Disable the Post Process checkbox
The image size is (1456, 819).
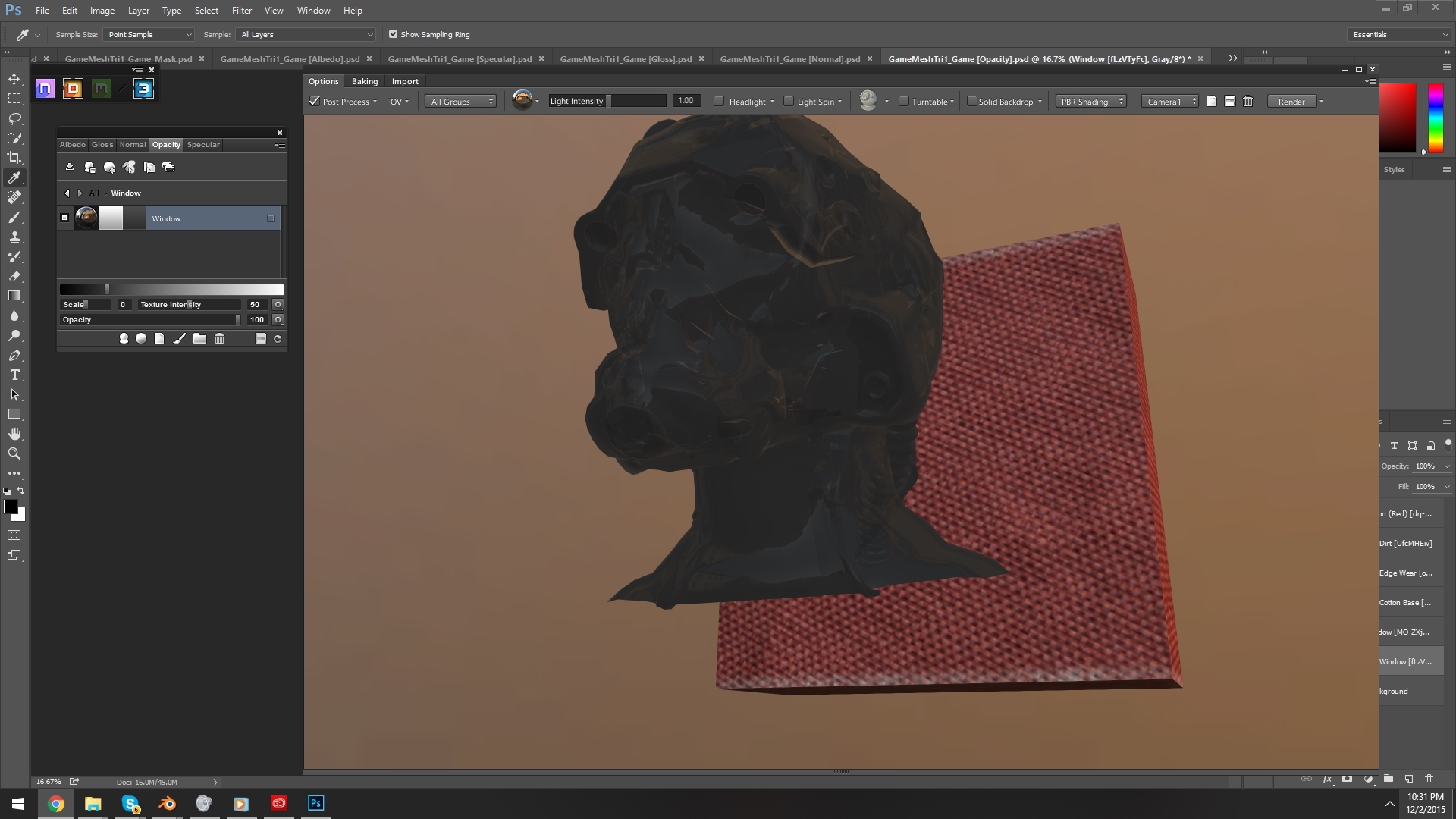(x=315, y=102)
